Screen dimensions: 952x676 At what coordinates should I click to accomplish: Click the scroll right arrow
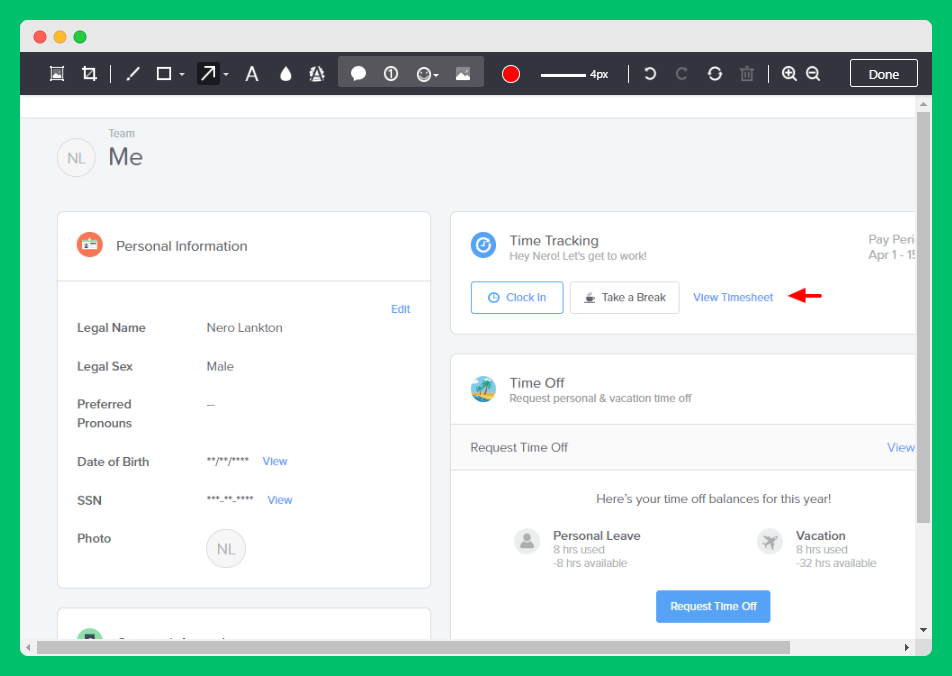coord(906,647)
